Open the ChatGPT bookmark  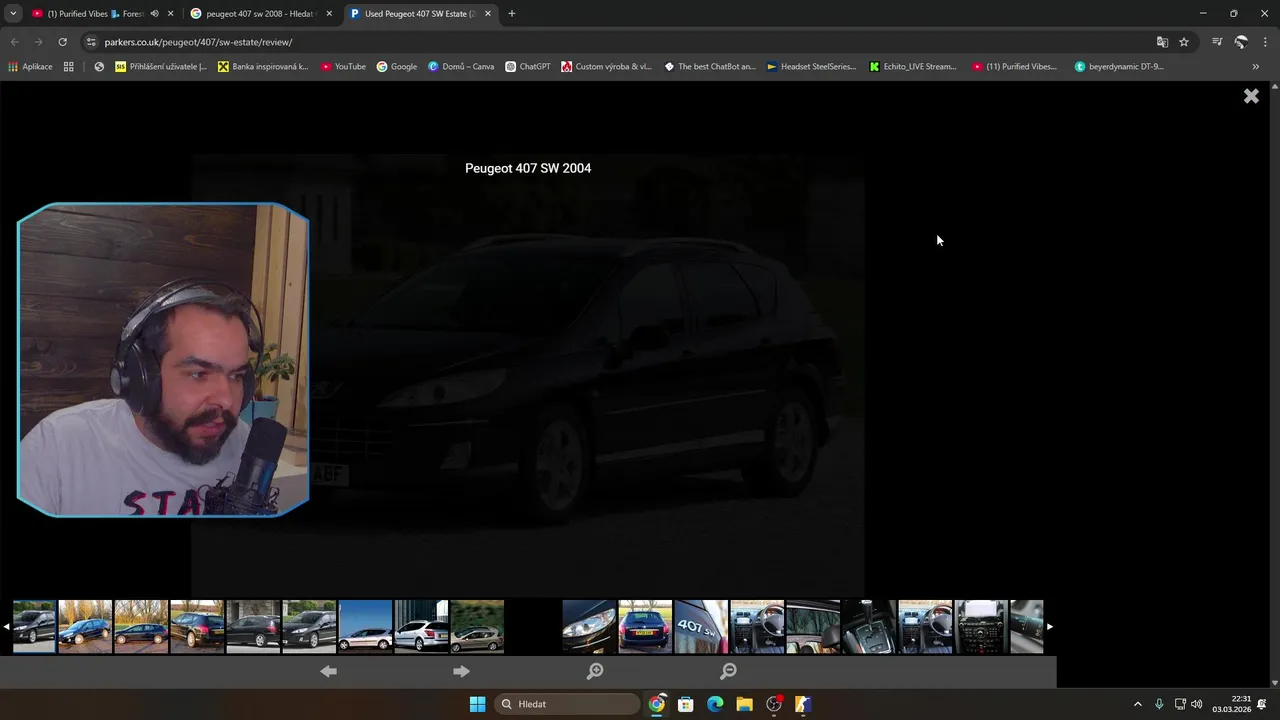pos(528,67)
